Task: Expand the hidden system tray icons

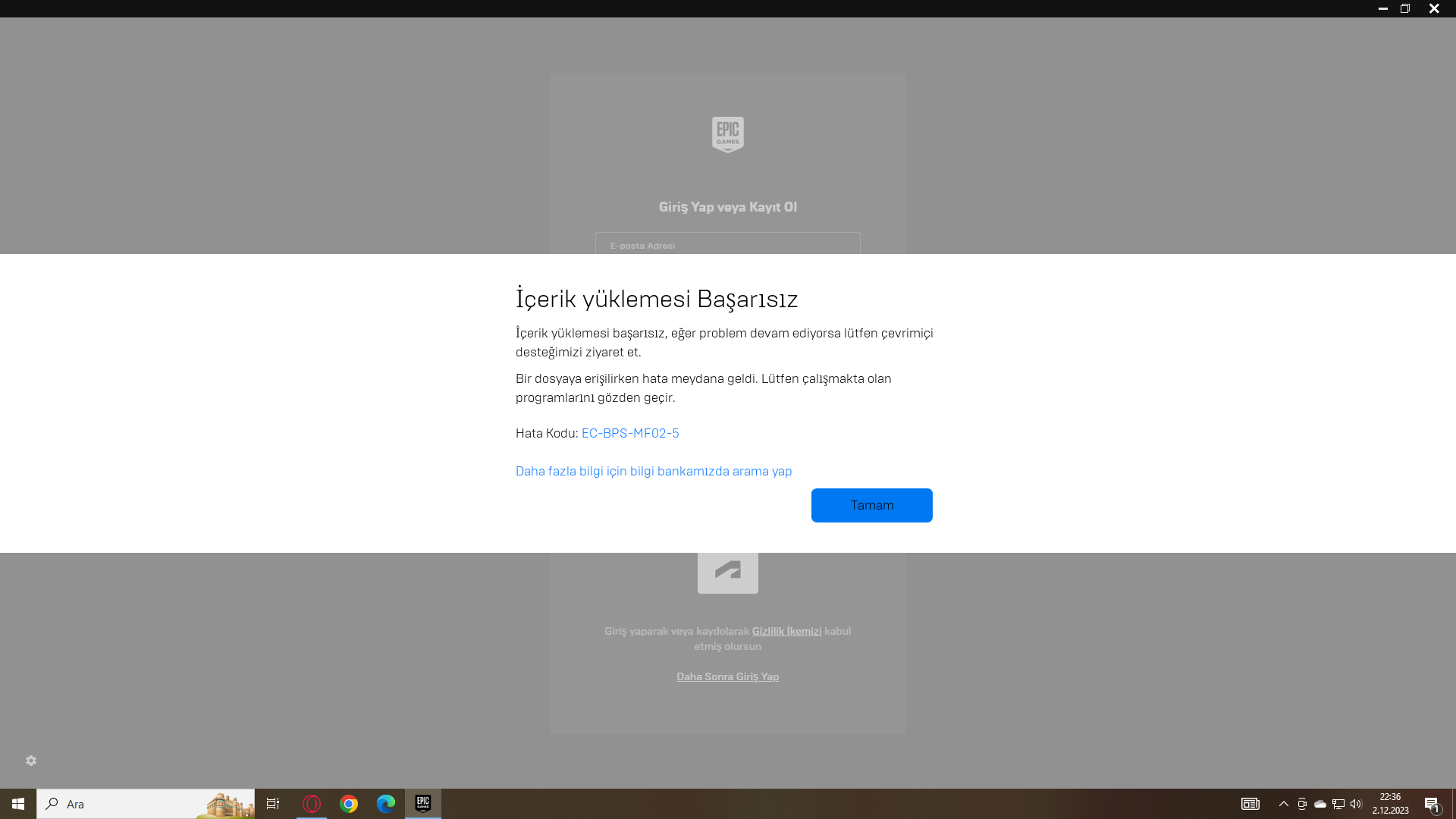Action: 1283,804
